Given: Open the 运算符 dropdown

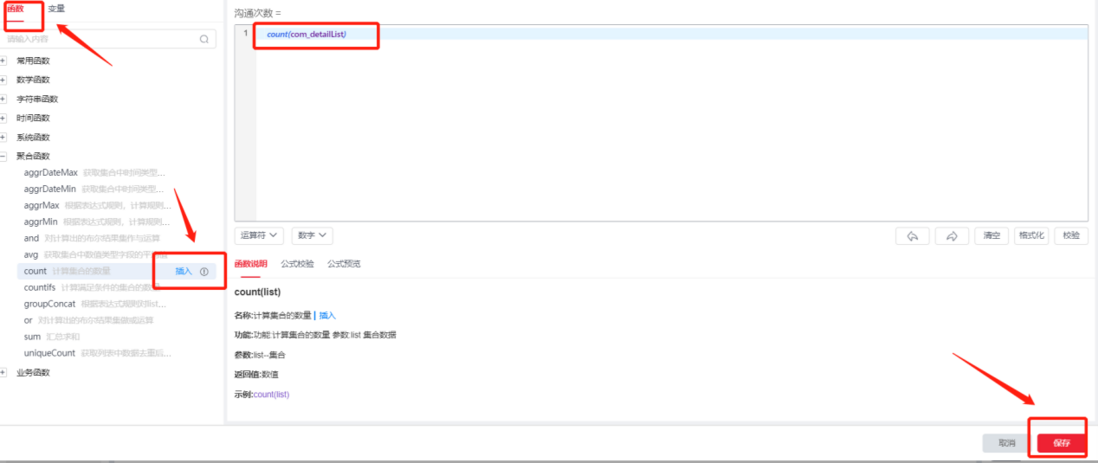Looking at the screenshot, I should (x=259, y=236).
